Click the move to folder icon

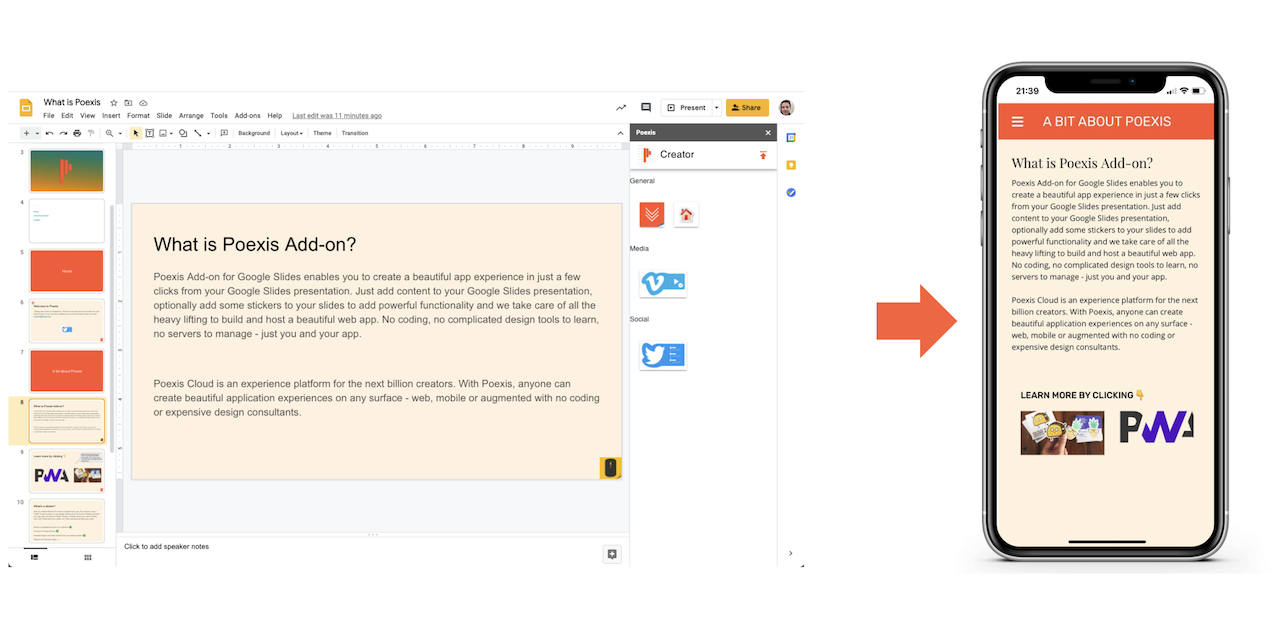point(128,103)
